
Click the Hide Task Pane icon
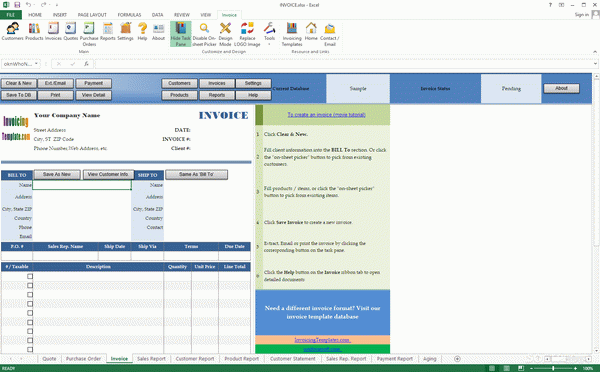pos(181,34)
